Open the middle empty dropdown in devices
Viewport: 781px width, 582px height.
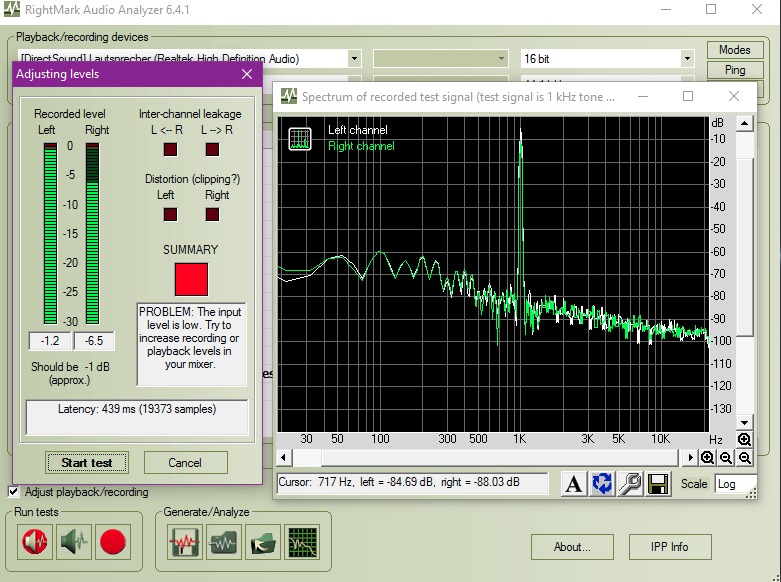(x=441, y=59)
